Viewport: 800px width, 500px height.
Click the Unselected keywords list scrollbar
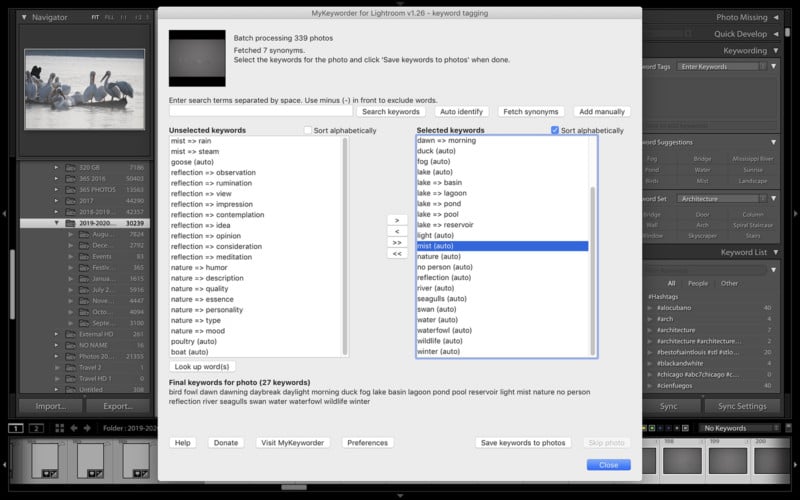(345, 246)
